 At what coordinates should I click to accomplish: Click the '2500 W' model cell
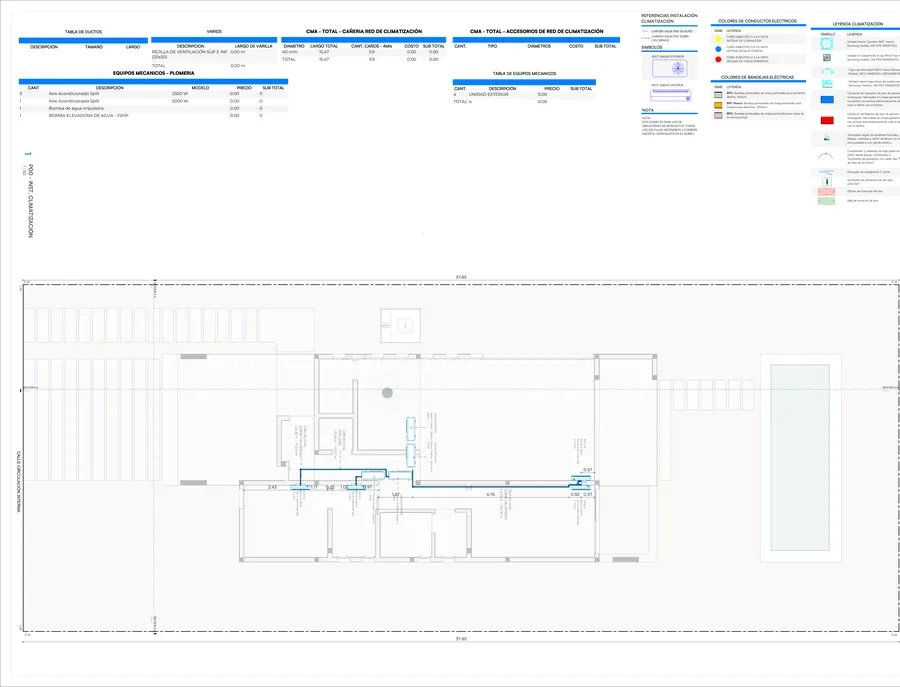tap(180, 94)
